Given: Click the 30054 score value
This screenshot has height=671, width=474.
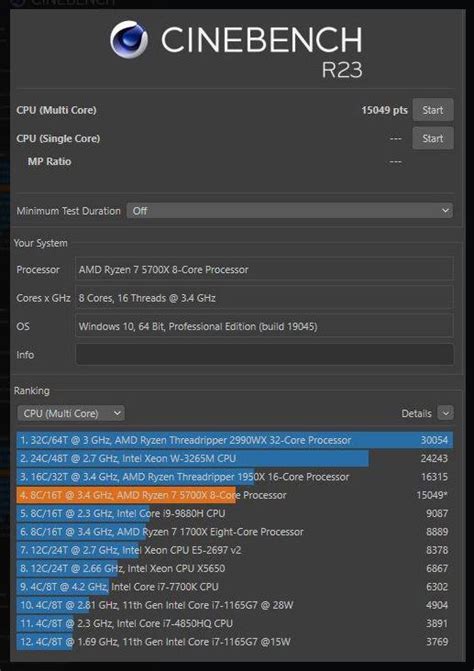Looking at the screenshot, I should [434, 440].
